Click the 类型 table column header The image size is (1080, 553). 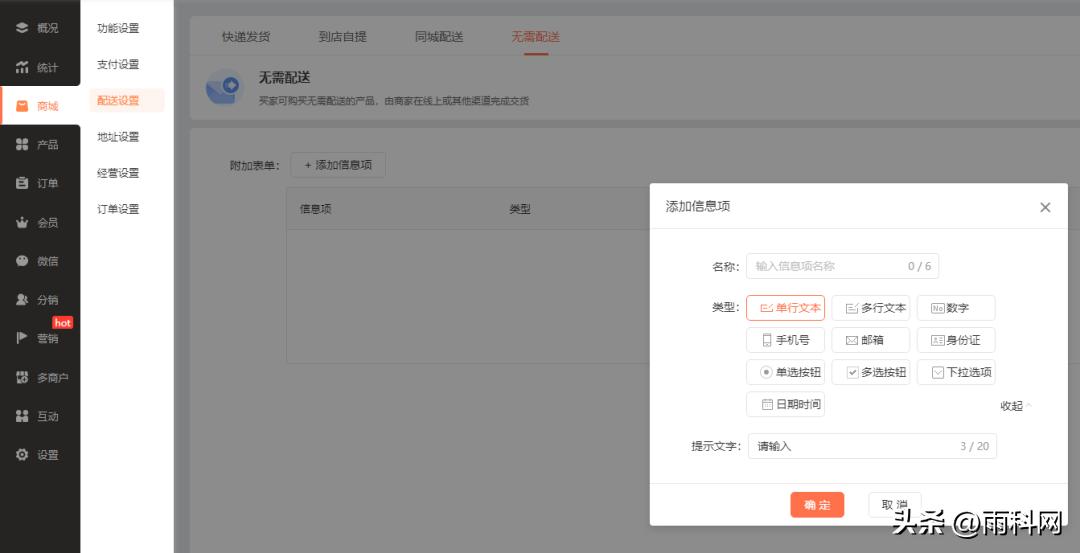pos(519,209)
